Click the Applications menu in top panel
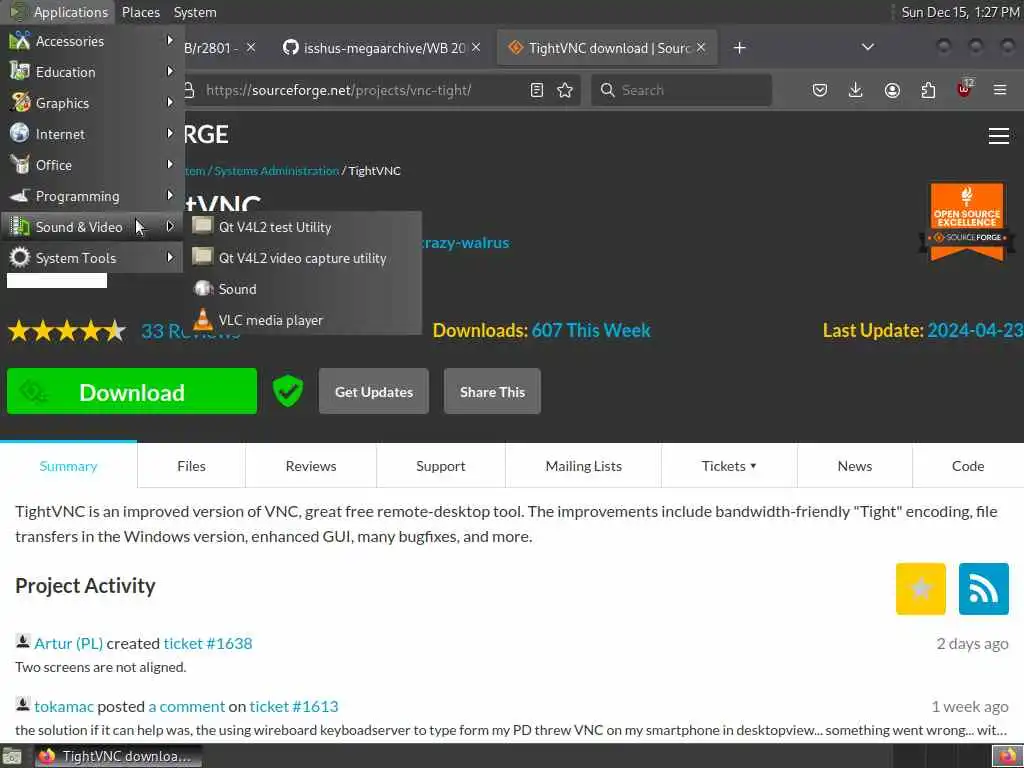Screen dimensions: 1024x768 point(59,12)
